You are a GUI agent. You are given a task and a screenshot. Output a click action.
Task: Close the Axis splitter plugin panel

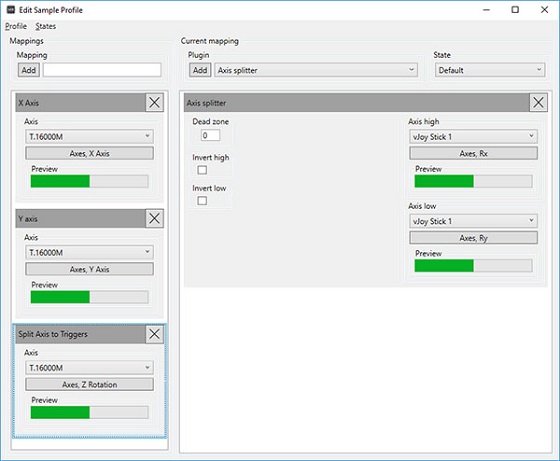click(x=538, y=103)
